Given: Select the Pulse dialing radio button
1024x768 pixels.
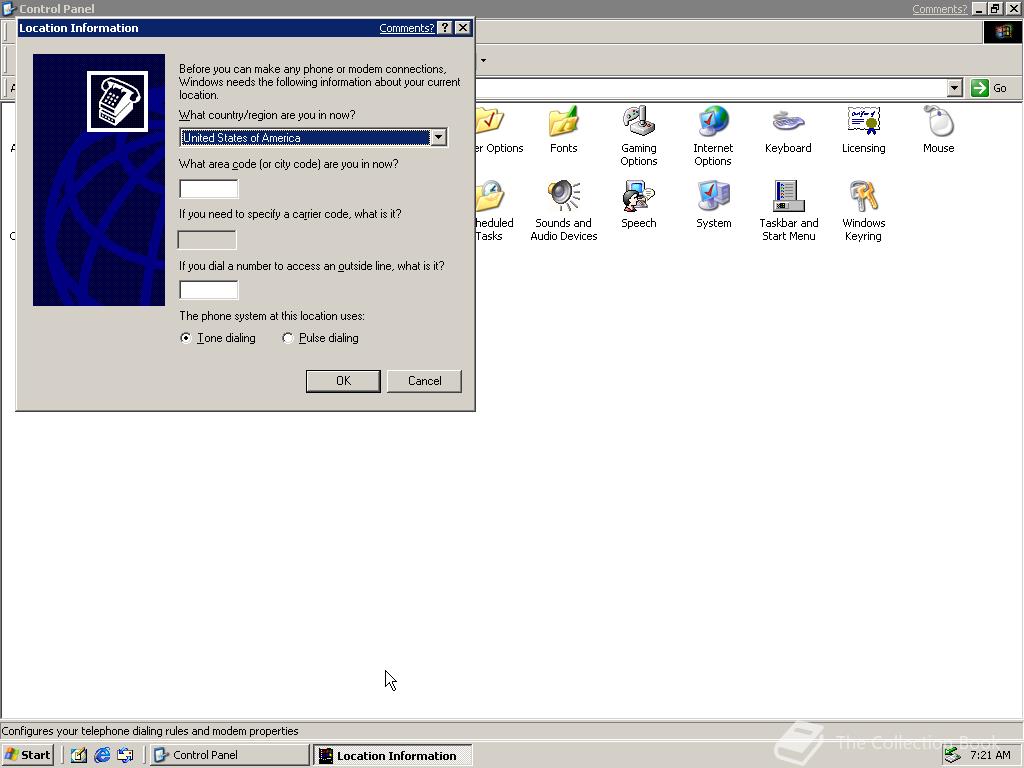Looking at the screenshot, I should point(287,338).
